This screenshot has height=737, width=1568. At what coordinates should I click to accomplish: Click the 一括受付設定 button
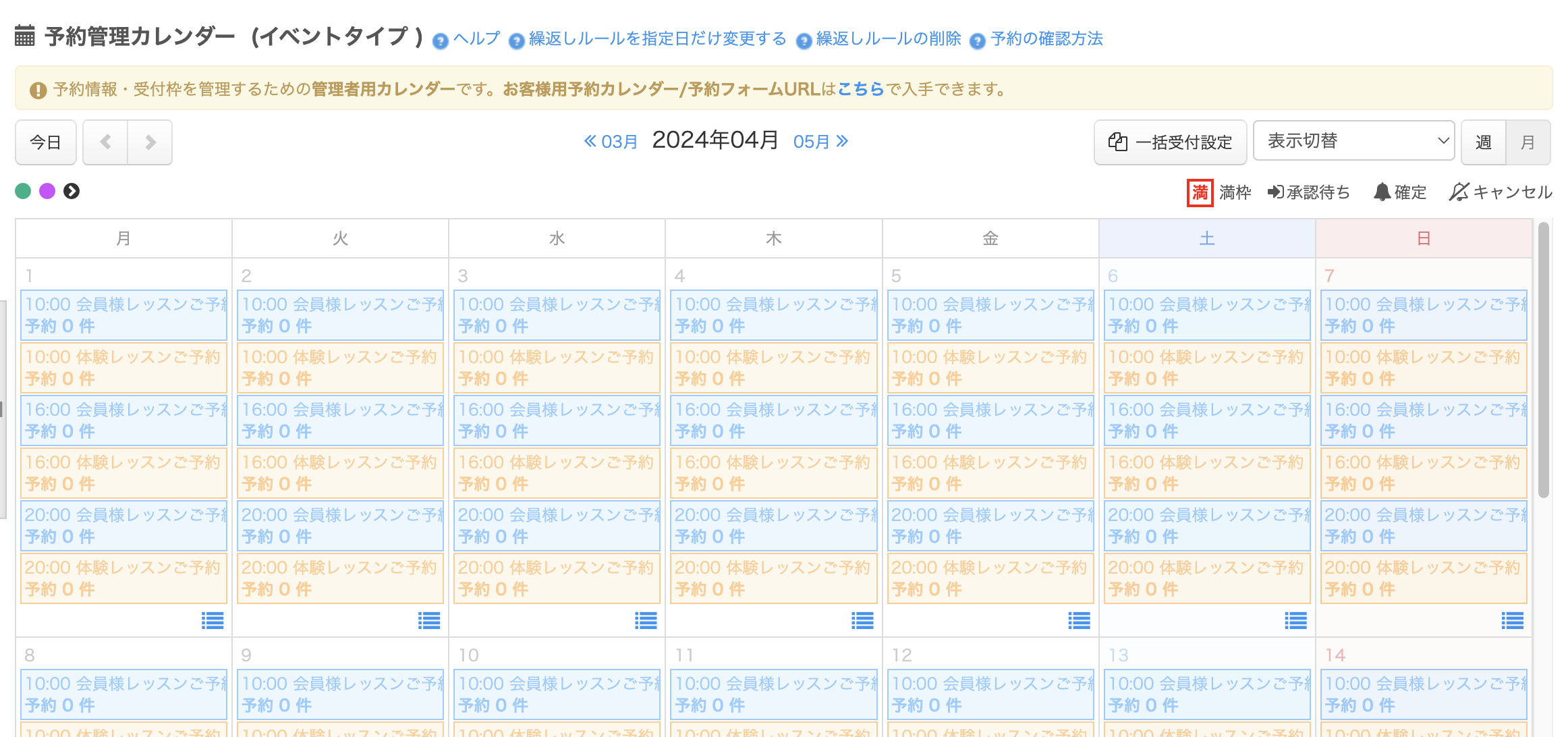[1170, 142]
